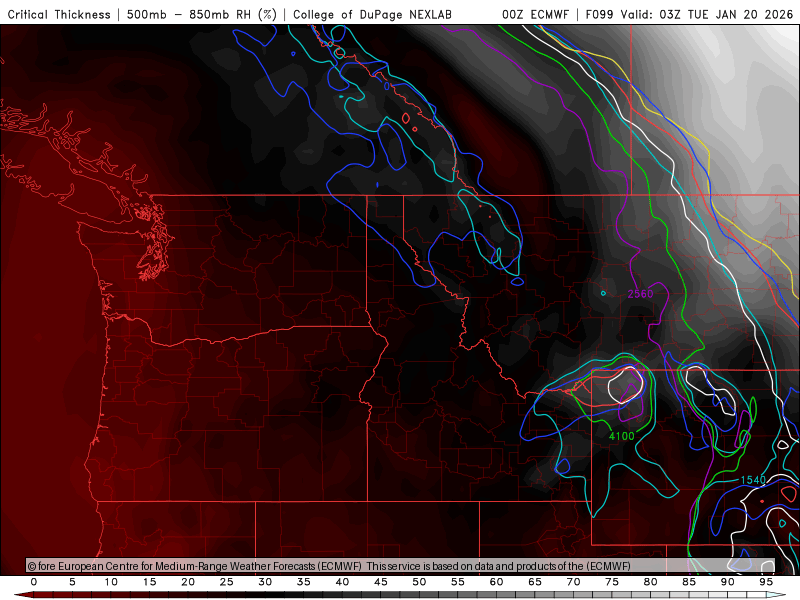The height and width of the screenshot is (600, 800).
Task: Click the color scale label "30"
Action: point(265,582)
